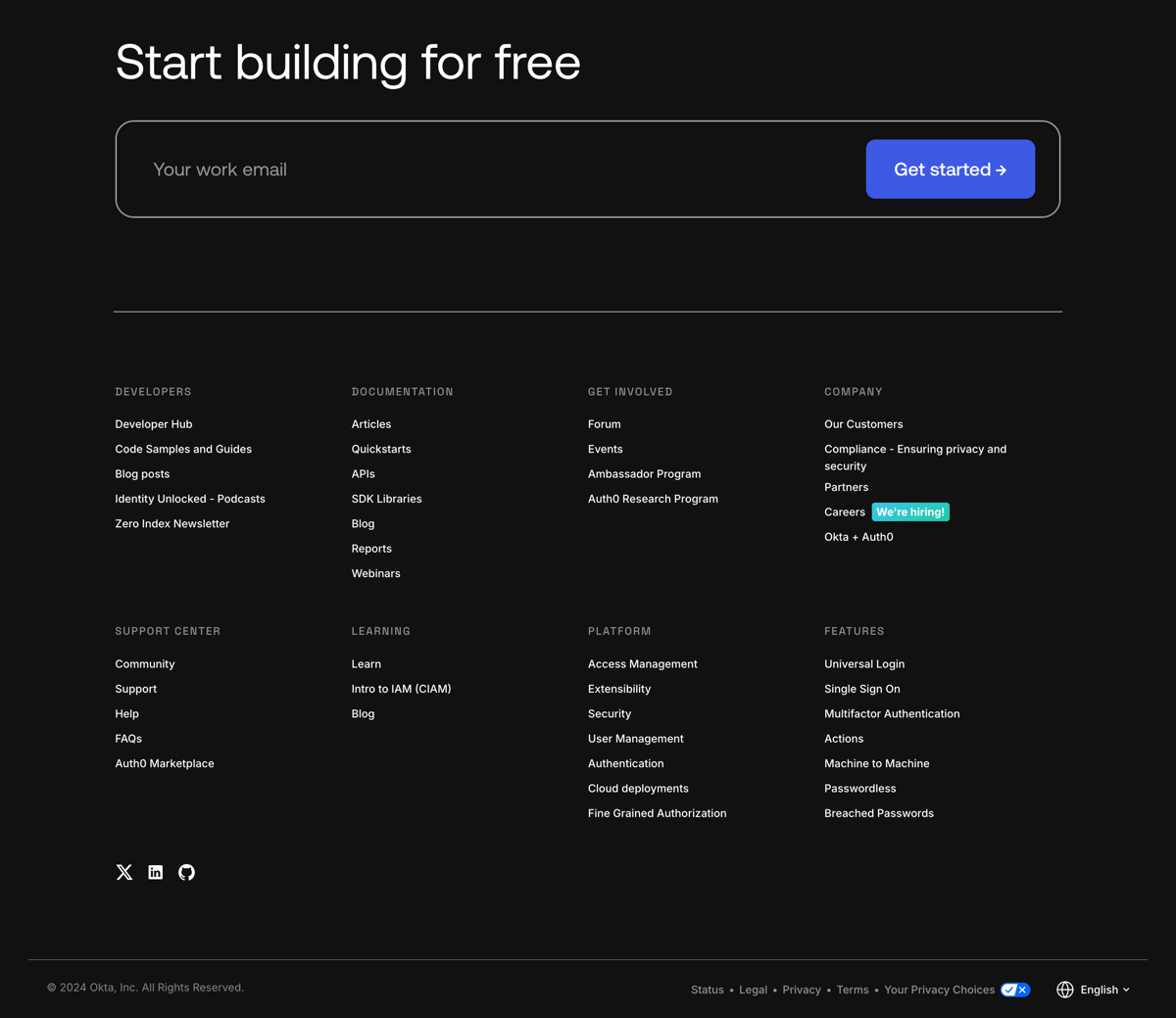This screenshot has width=1176, height=1018.
Task: Open Intro to IAM (CIAM) under Learning
Action: point(401,689)
